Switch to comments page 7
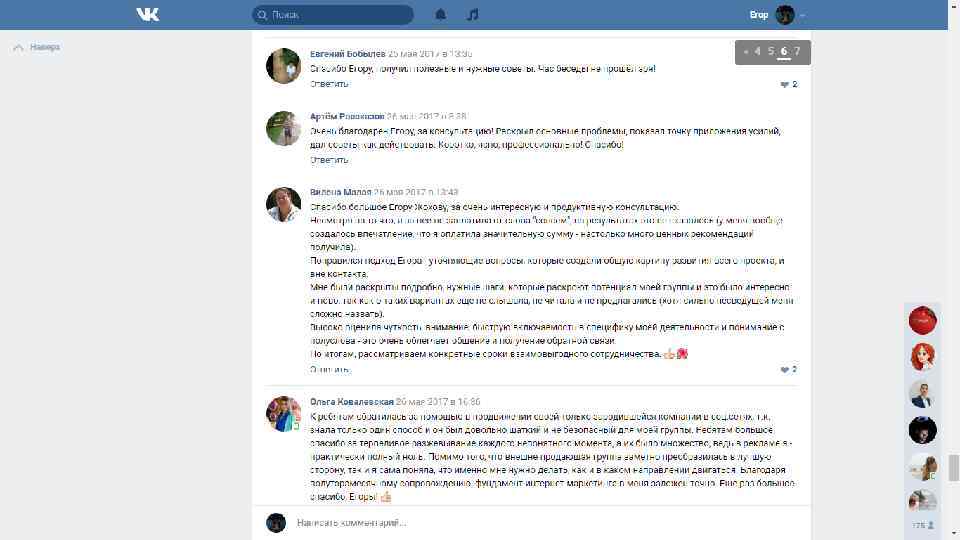 coord(797,51)
